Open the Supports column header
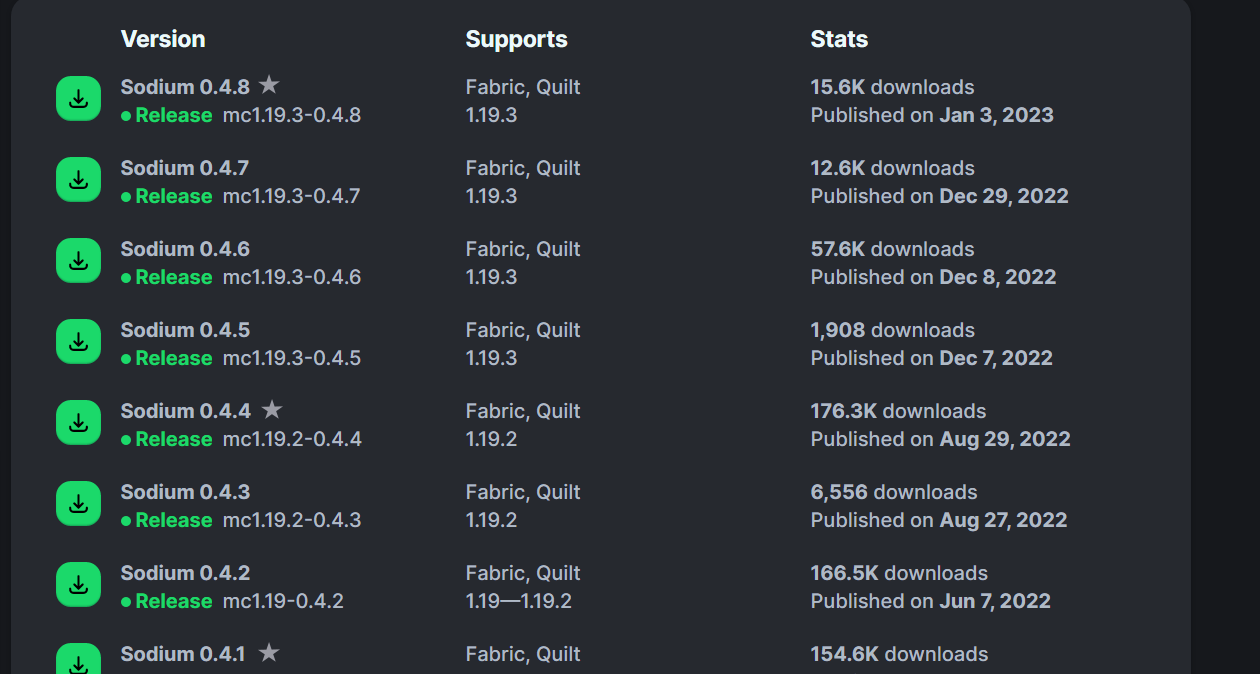1260x674 pixels. tap(516, 39)
